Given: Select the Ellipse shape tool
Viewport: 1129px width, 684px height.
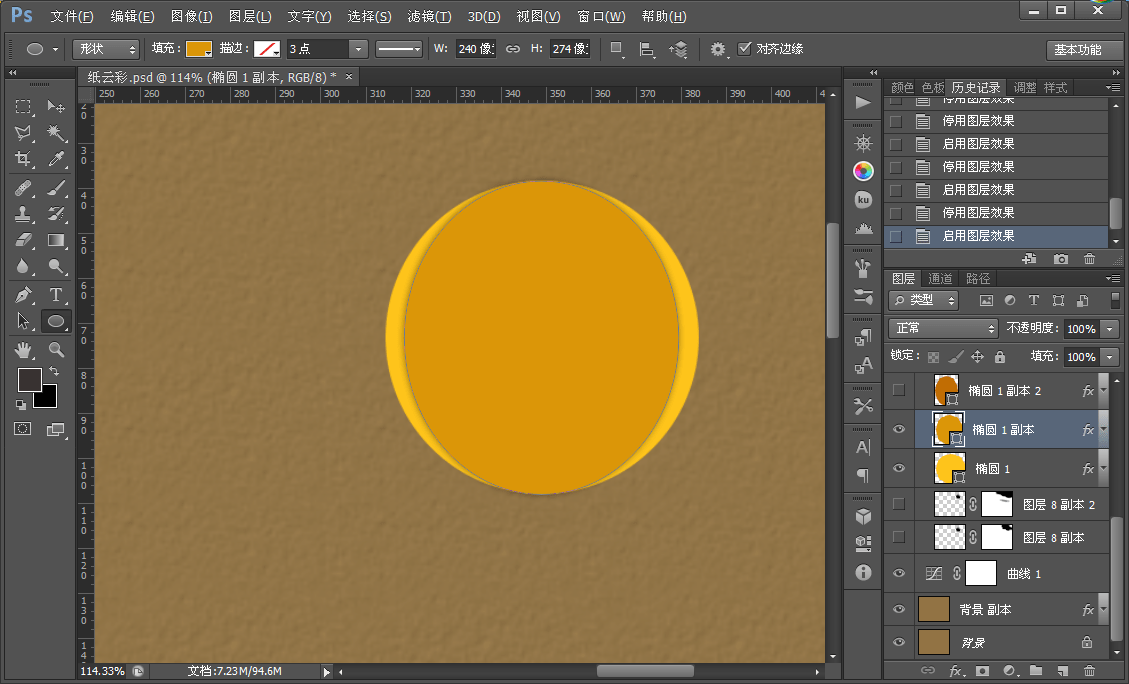Looking at the screenshot, I should click(x=56, y=321).
